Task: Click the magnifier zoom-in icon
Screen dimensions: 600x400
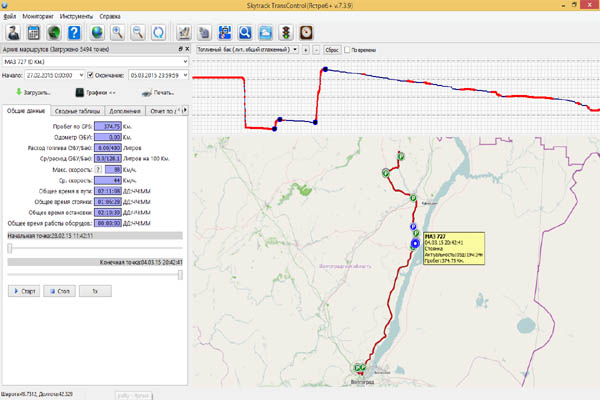Action: coord(119,32)
